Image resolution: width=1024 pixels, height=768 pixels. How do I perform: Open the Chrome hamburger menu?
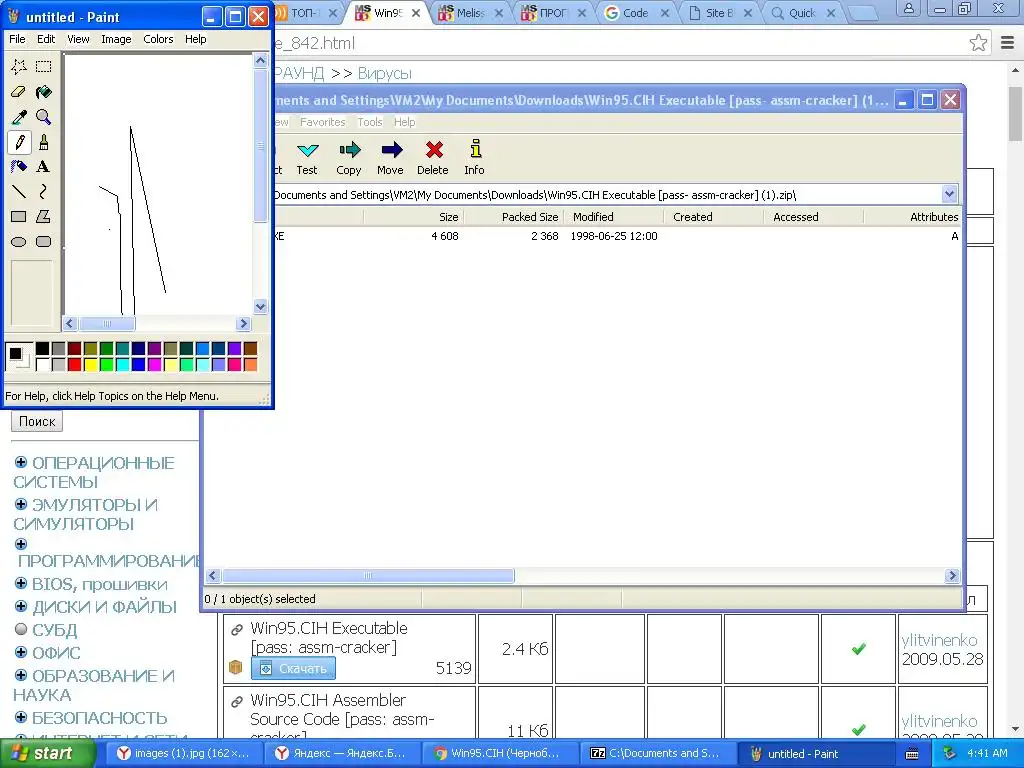(x=1008, y=43)
